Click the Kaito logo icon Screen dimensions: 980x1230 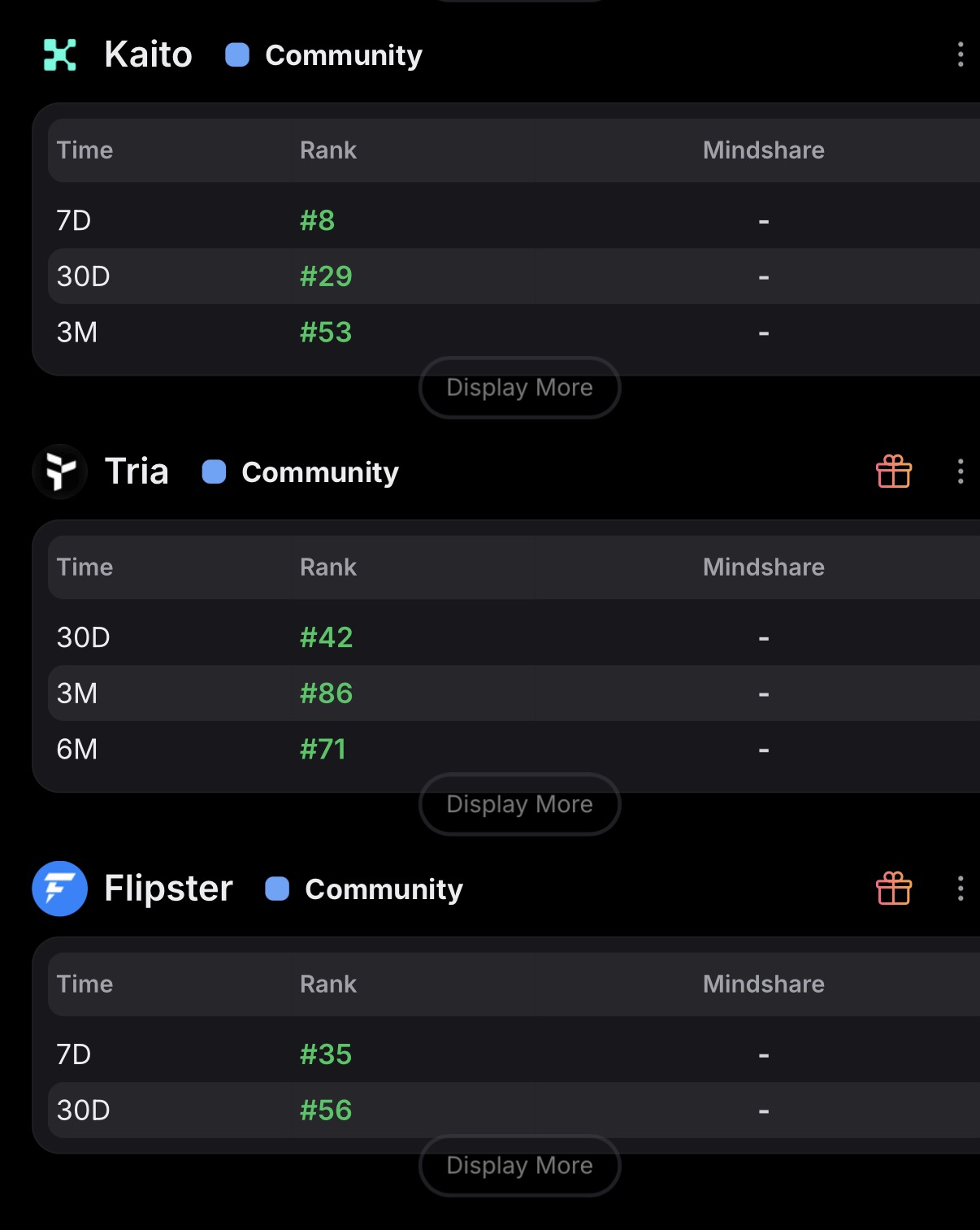pos(59,55)
